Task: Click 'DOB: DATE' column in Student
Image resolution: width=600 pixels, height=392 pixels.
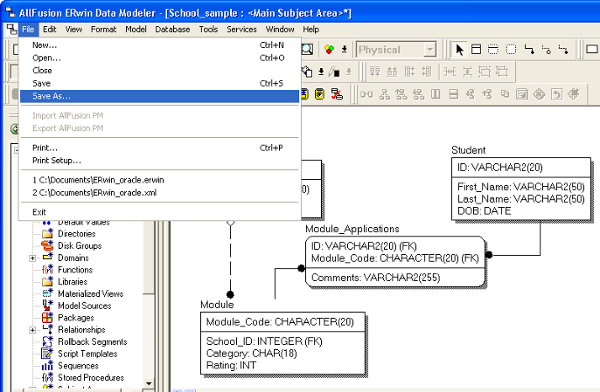Action: click(484, 211)
